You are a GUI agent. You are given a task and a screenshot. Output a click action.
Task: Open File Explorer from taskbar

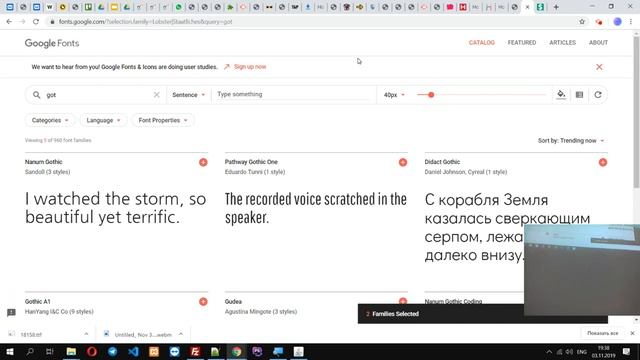[71, 351]
